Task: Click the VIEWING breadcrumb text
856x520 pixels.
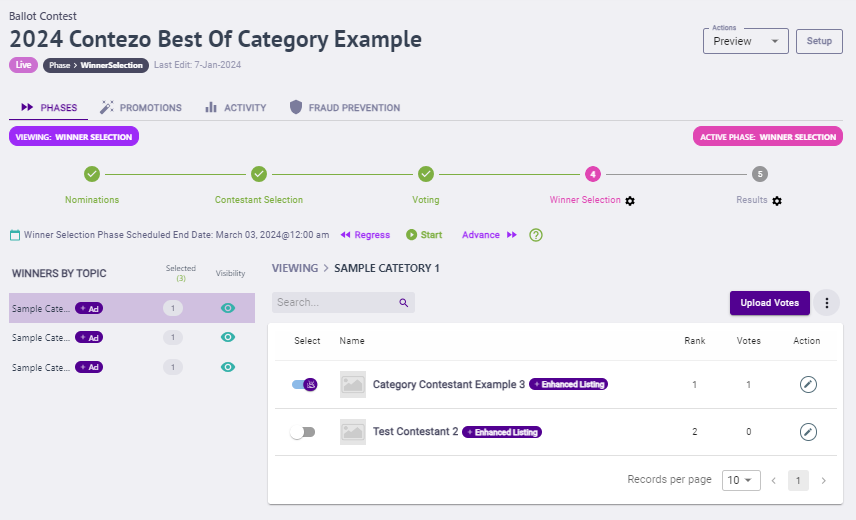Action: [x=295, y=268]
